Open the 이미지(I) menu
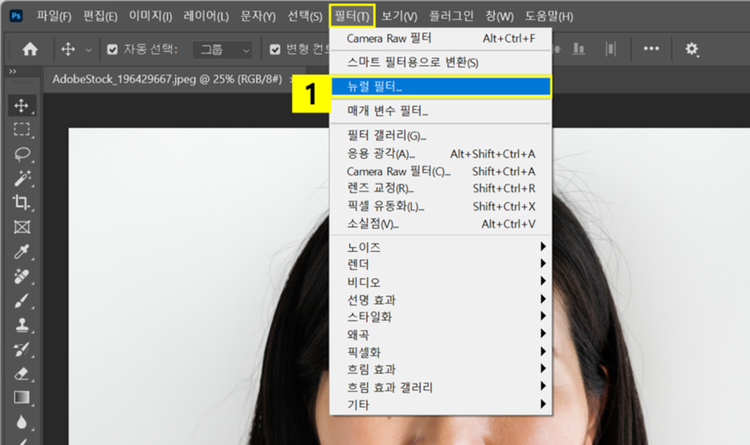 pyautogui.click(x=150, y=16)
